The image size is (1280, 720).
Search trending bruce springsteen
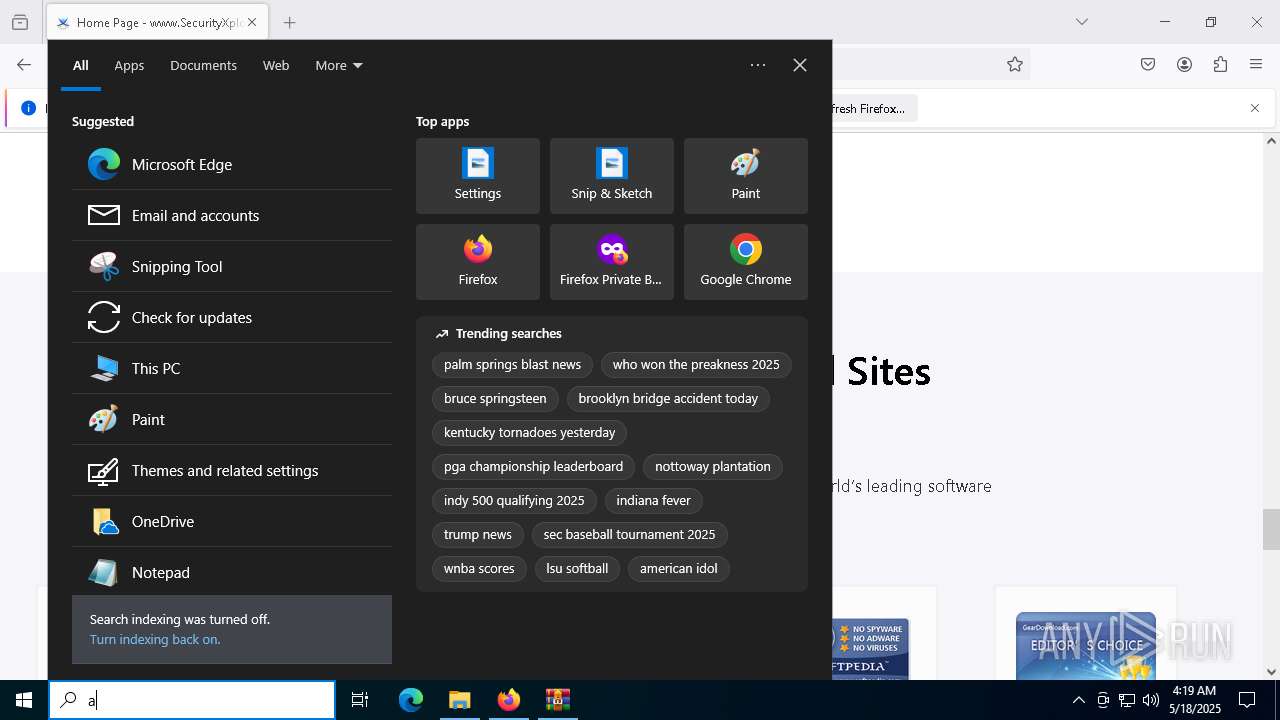tap(495, 399)
